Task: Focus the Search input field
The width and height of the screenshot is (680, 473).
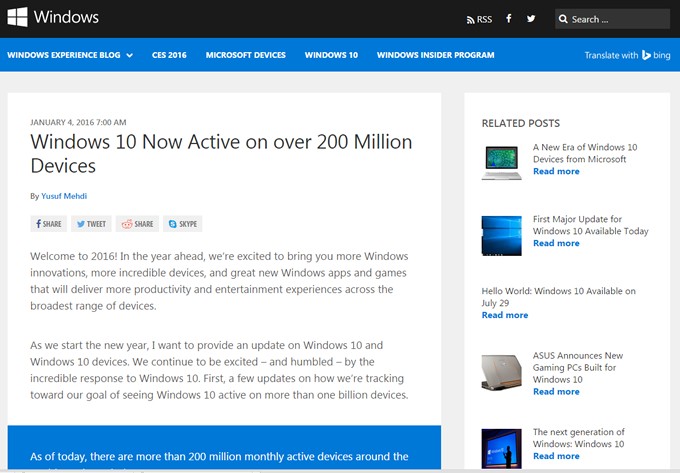Action: (612, 19)
